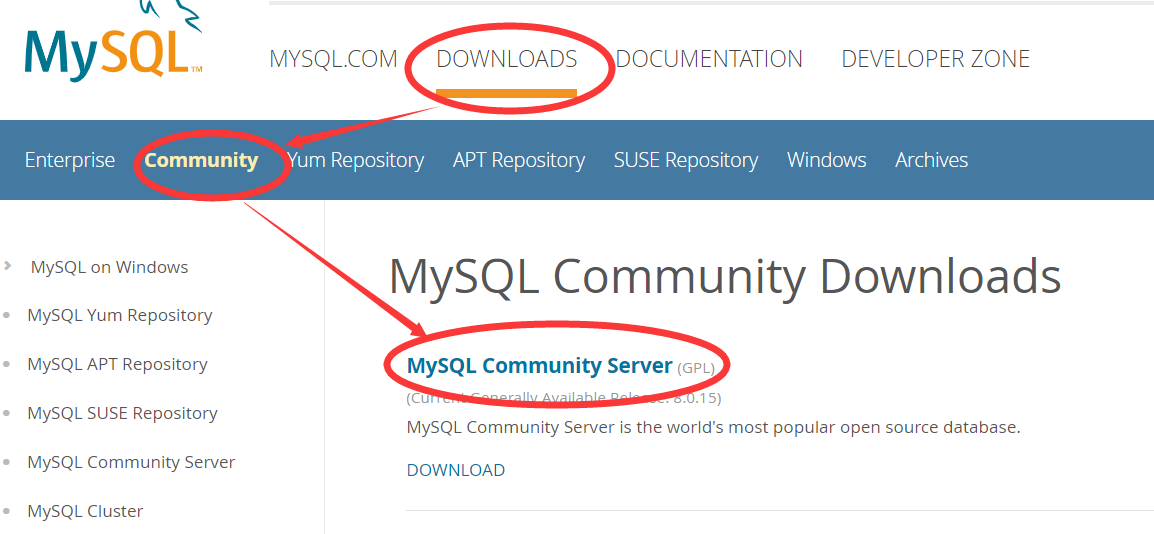Image resolution: width=1154 pixels, height=534 pixels.
Task: Click the DOWNLOAD link under Community Server
Action: [x=456, y=470]
